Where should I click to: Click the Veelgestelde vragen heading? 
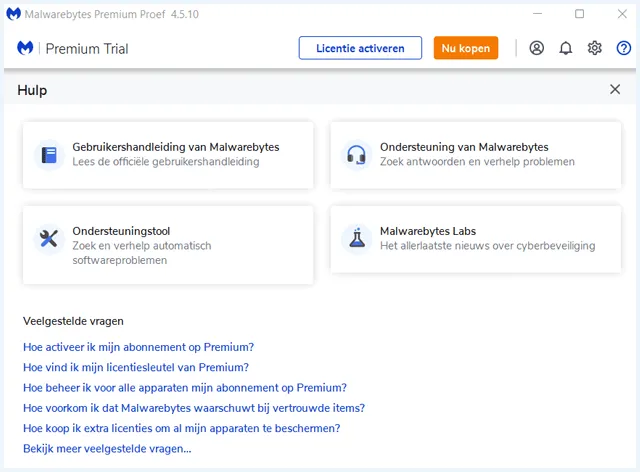coord(73,321)
